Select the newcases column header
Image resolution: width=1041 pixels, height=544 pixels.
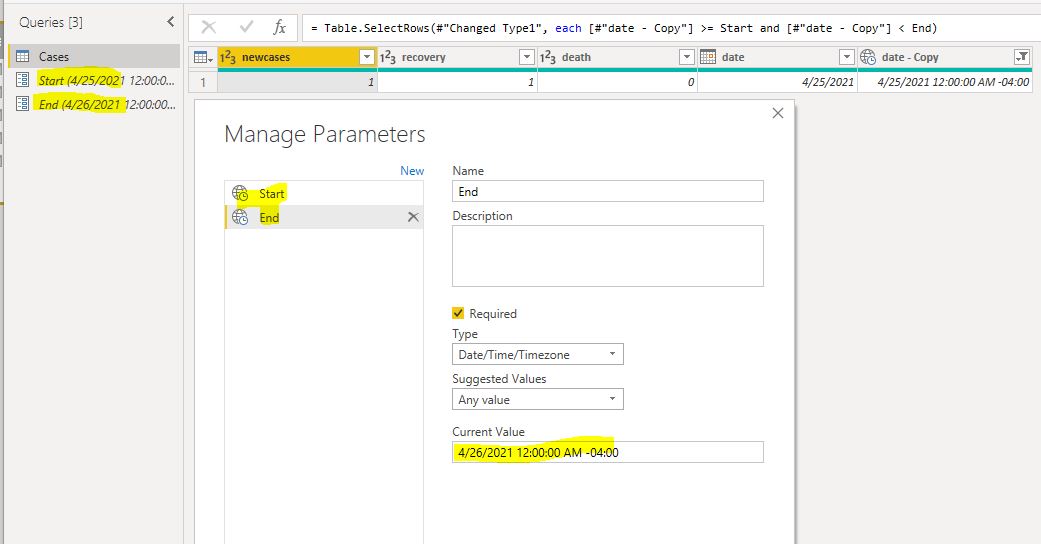click(297, 57)
